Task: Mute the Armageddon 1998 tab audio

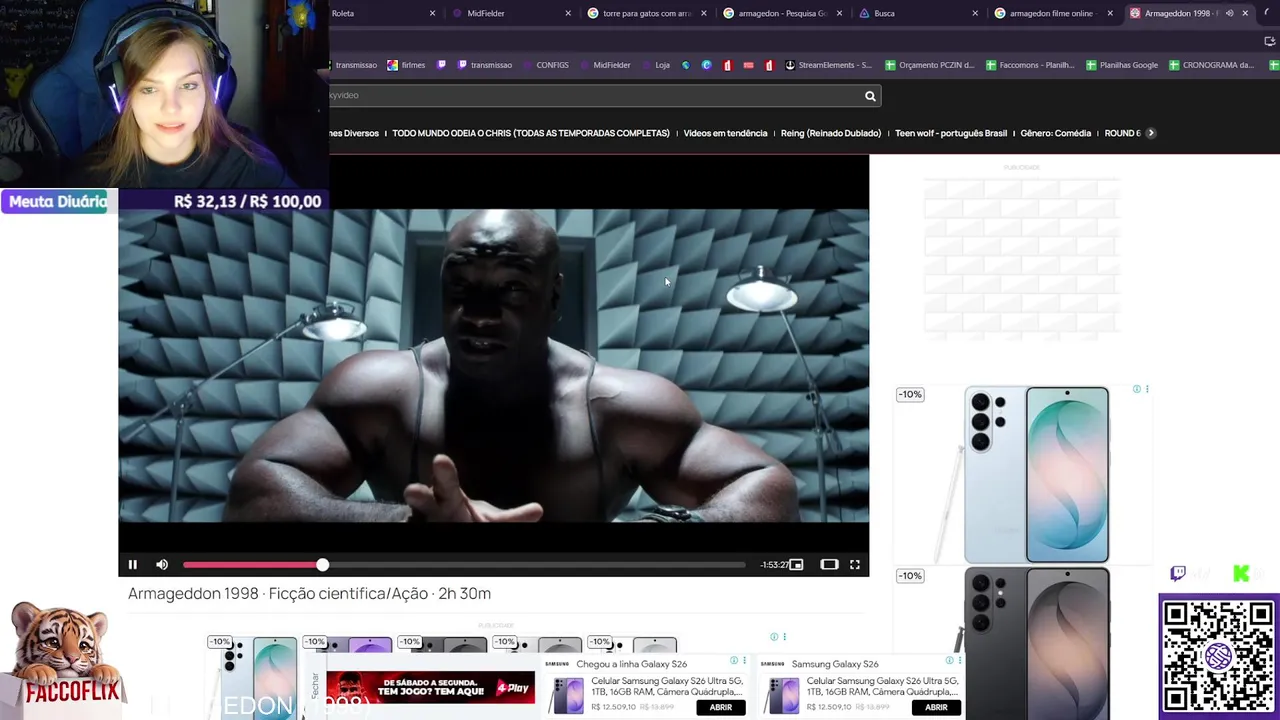Action: click(x=1229, y=13)
